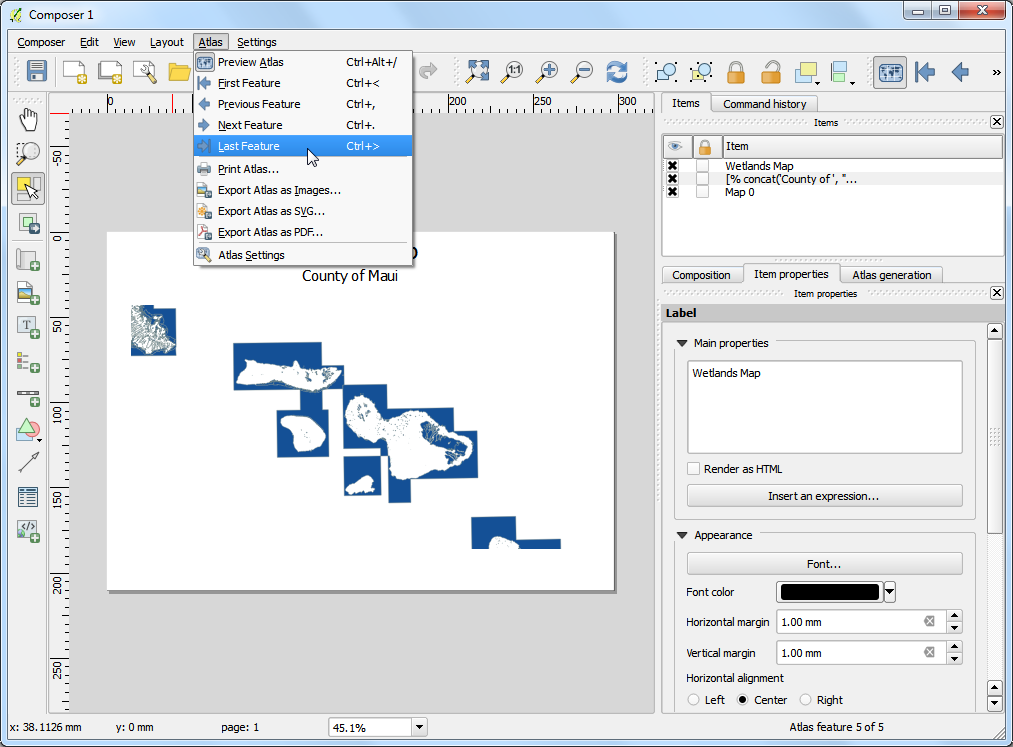
Task: Click the Refresh view toolbar icon
Action: [x=617, y=71]
